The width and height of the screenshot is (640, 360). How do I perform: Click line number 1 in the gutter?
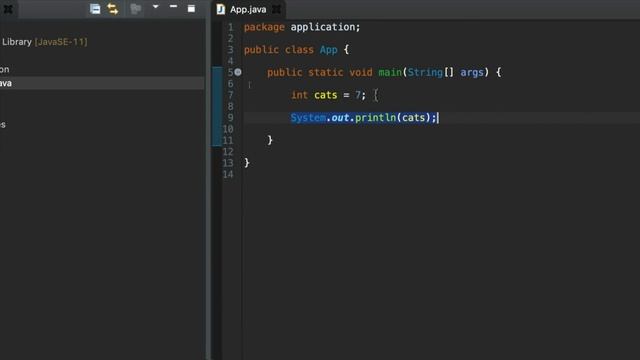pos(231,27)
